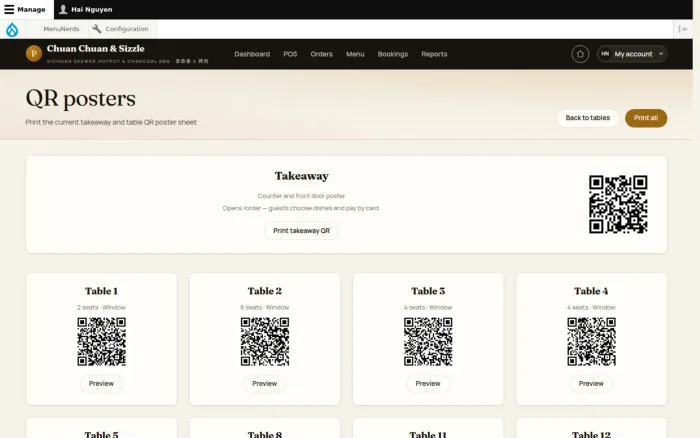Toggle toolbar orientation icon at right
Screen dimensions: 700x438
(x=683, y=29)
